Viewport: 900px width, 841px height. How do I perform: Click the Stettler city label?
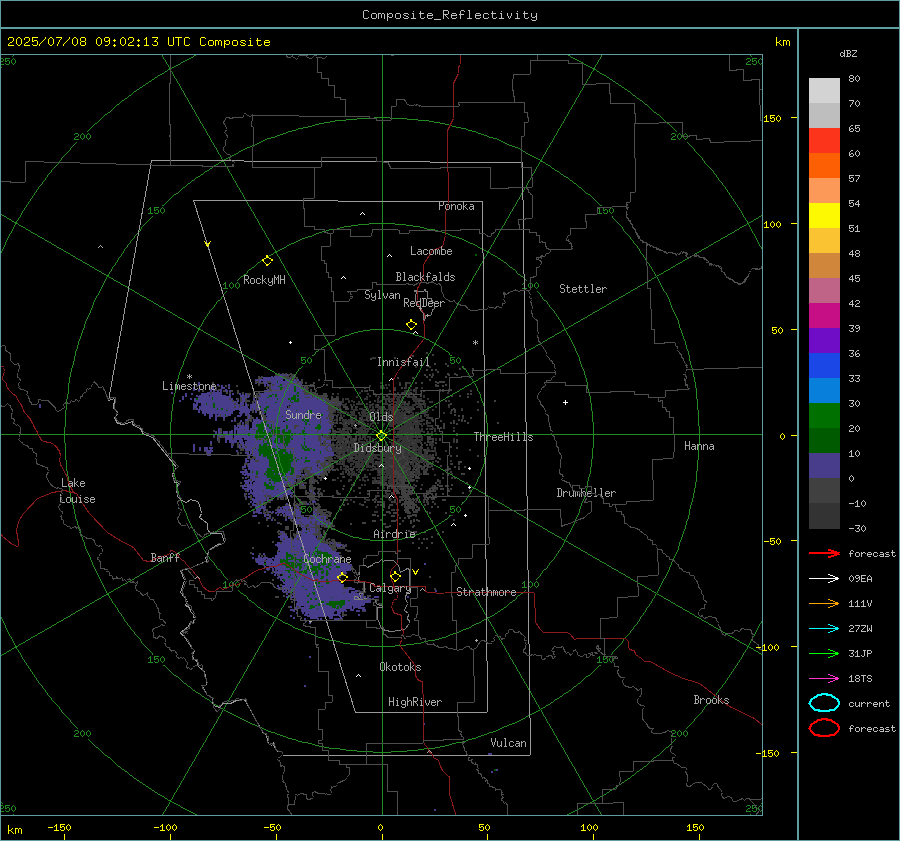tap(583, 289)
